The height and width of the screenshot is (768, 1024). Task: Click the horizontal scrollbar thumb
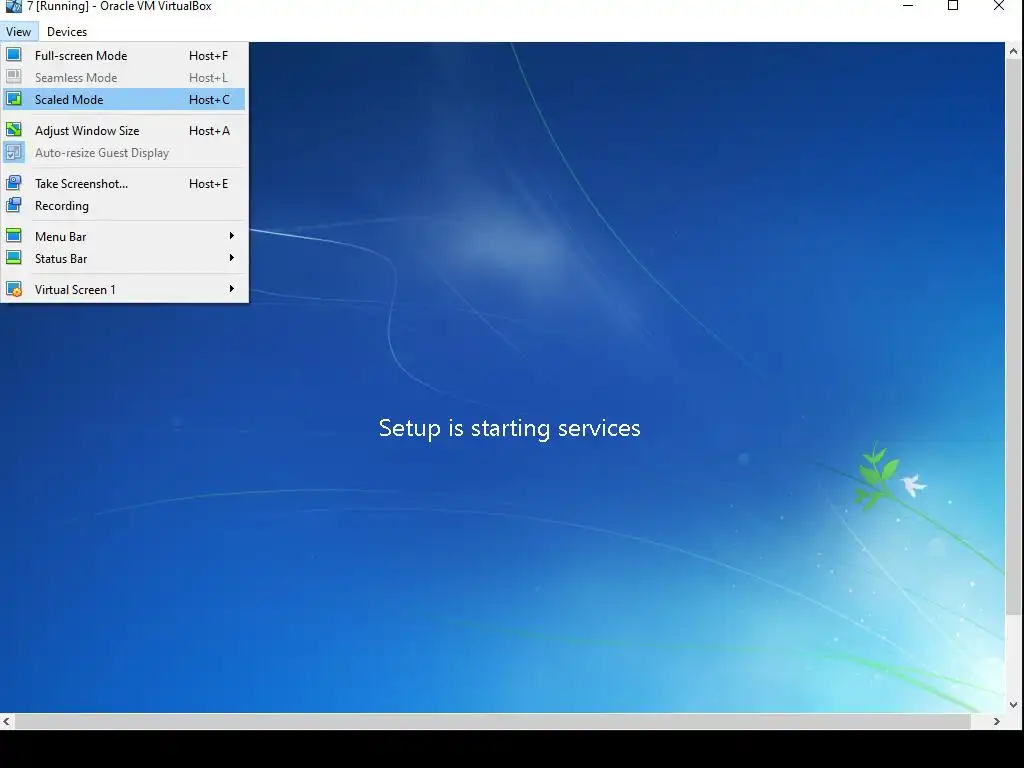[493, 722]
